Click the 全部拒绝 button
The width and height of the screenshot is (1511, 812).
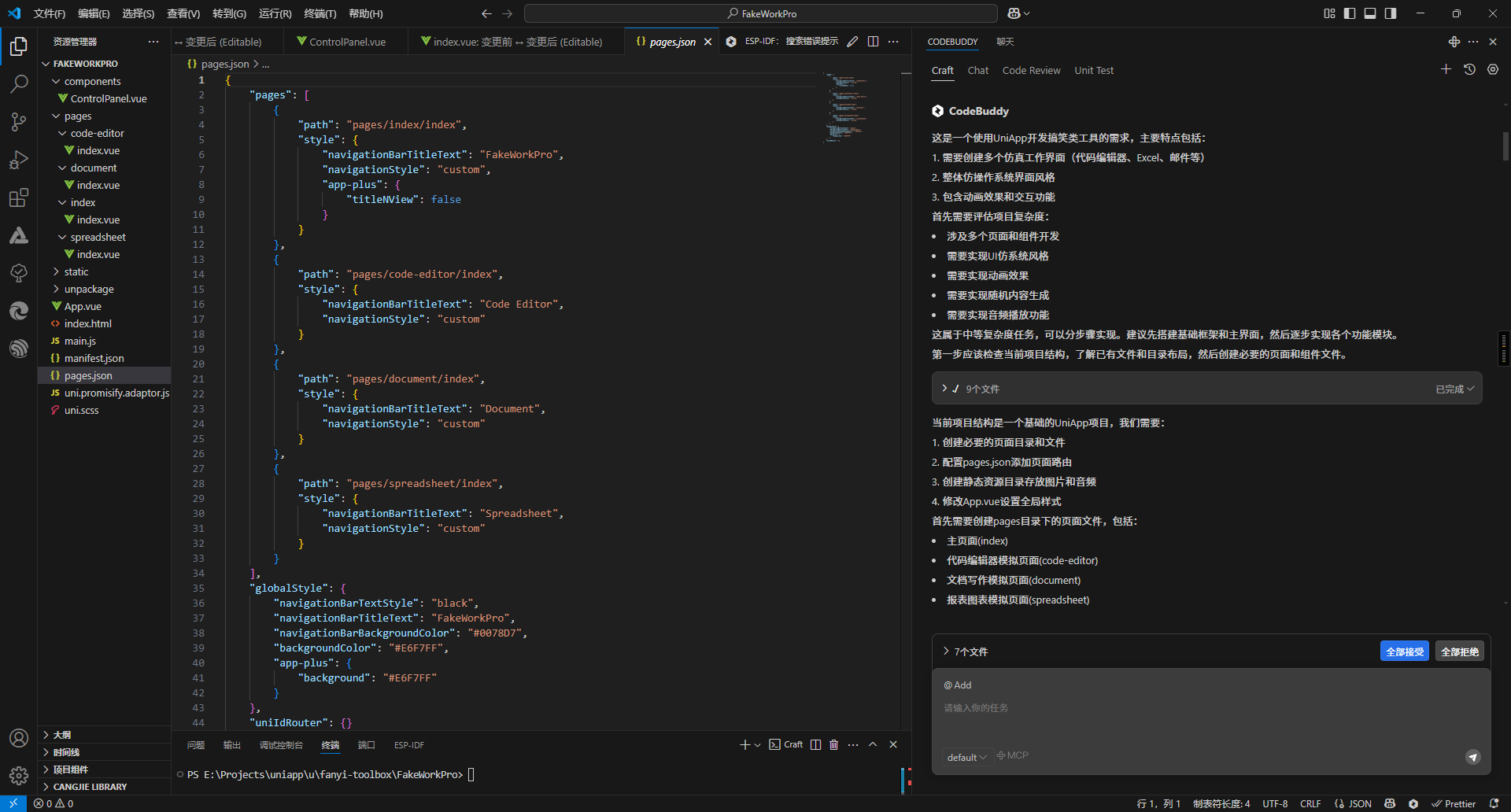point(1460,651)
